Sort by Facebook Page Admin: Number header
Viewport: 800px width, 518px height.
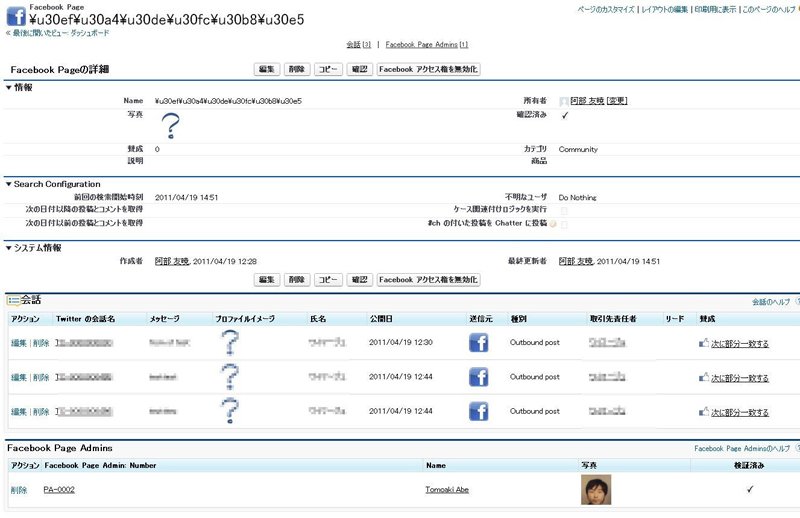click(x=101, y=465)
